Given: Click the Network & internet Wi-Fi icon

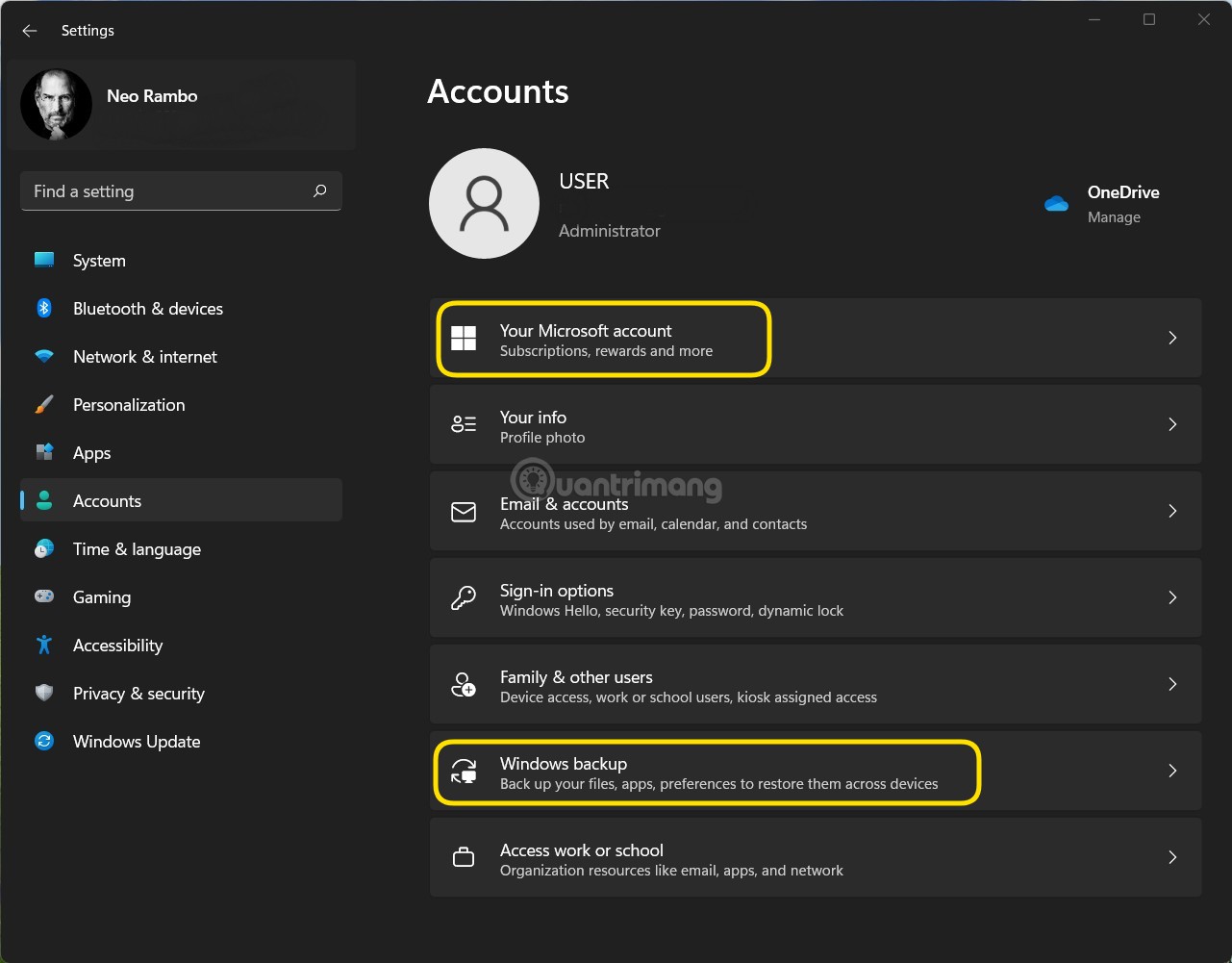Looking at the screenshot, I should click(44, 357).
